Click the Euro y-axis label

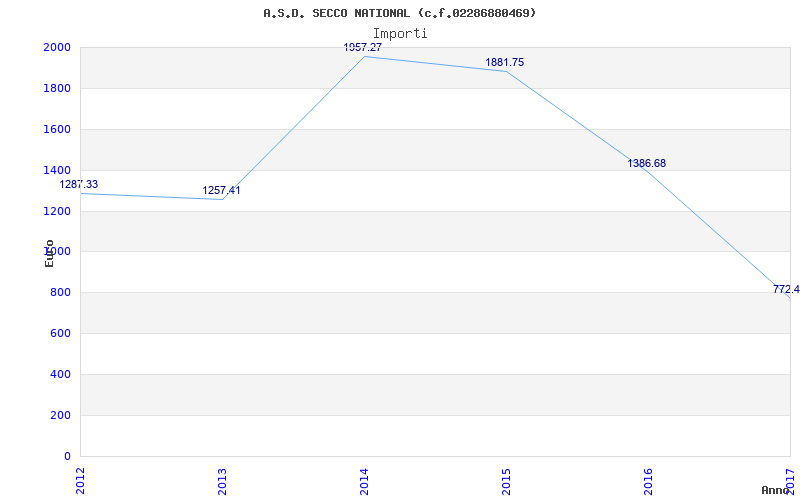point(49,253)
